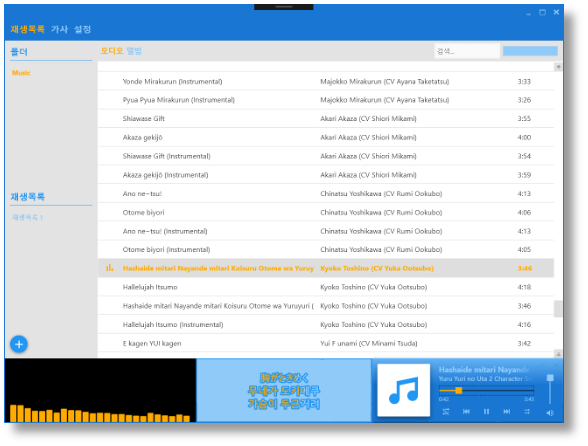
Task: Skip to the previous track
Action: point(466,411)
